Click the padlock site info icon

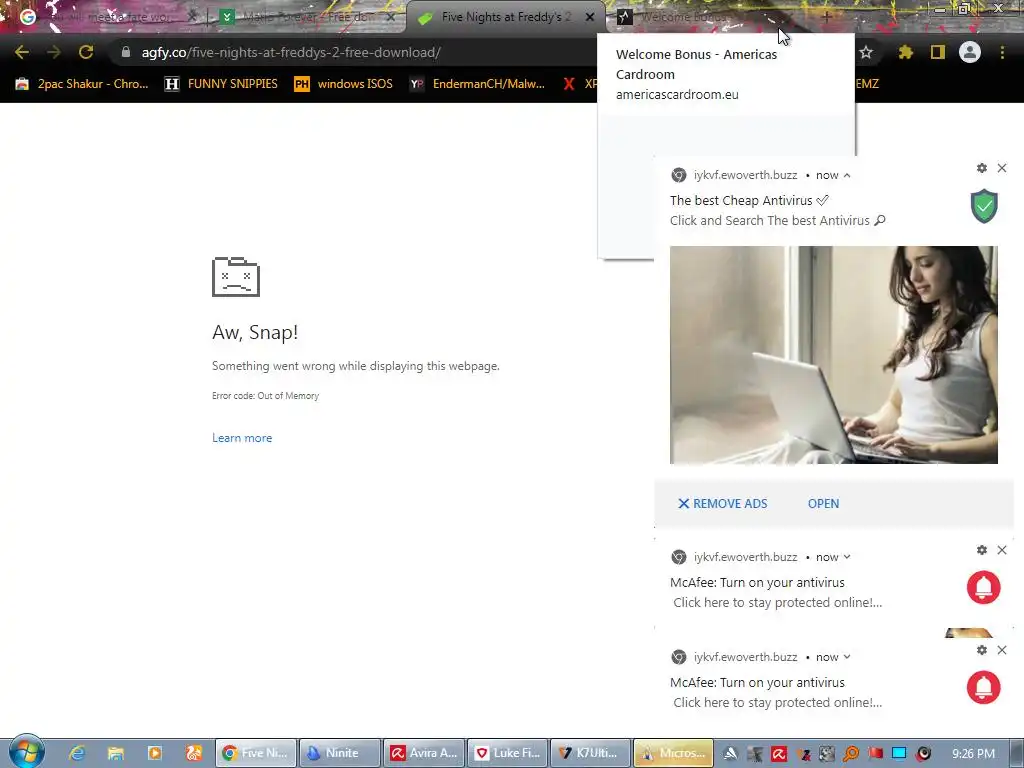125,52
